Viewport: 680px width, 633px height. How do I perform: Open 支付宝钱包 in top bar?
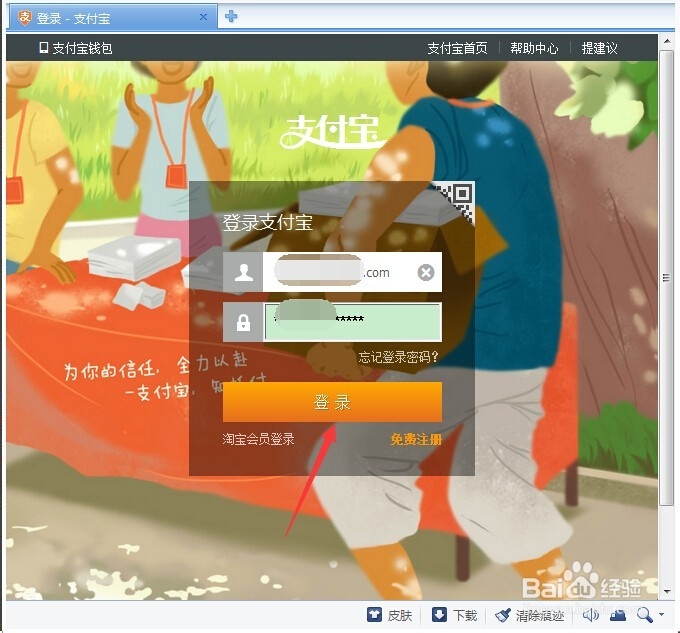(75, 48)
